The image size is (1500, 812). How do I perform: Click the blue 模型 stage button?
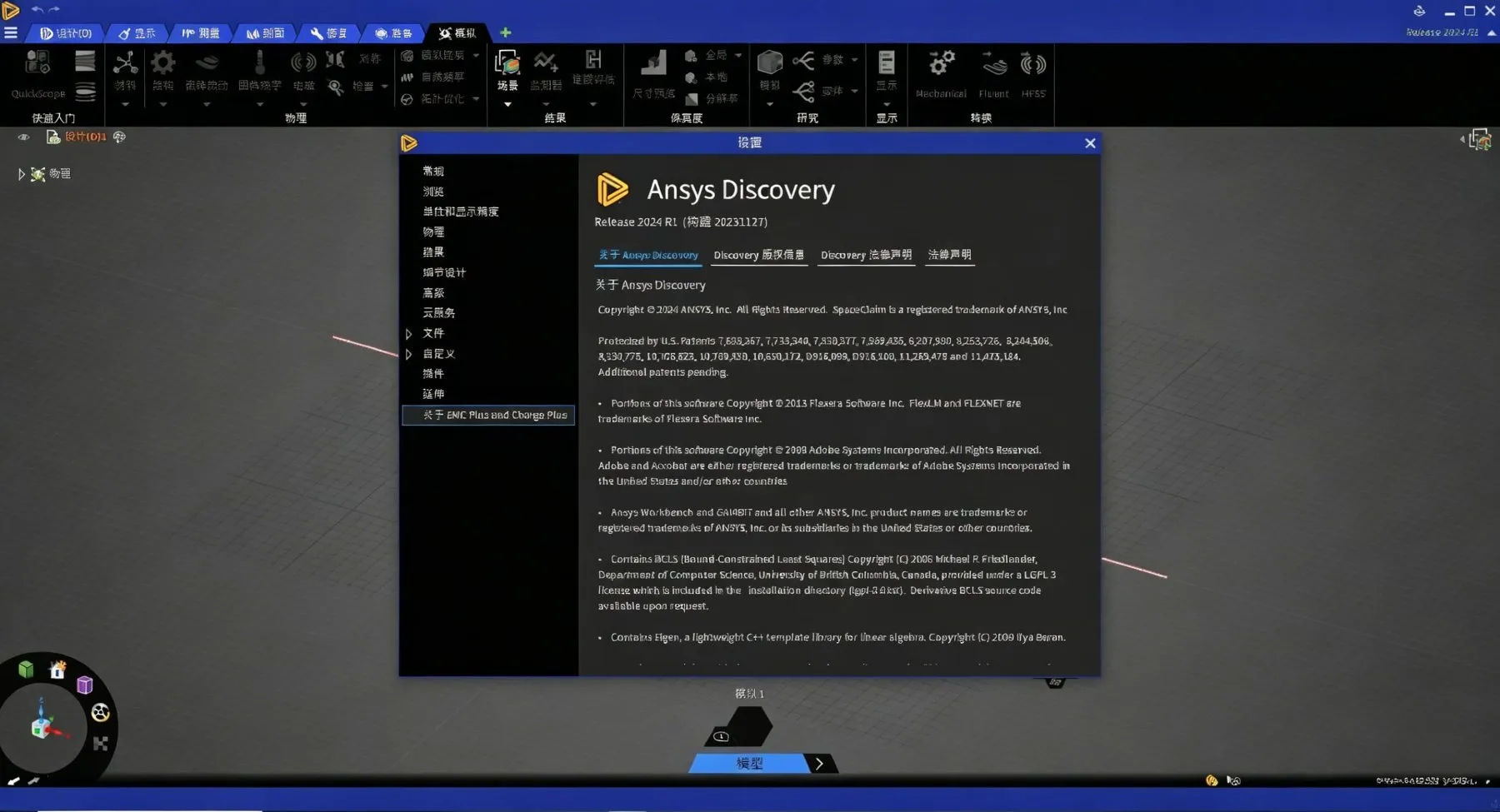(x=748, y=764)
